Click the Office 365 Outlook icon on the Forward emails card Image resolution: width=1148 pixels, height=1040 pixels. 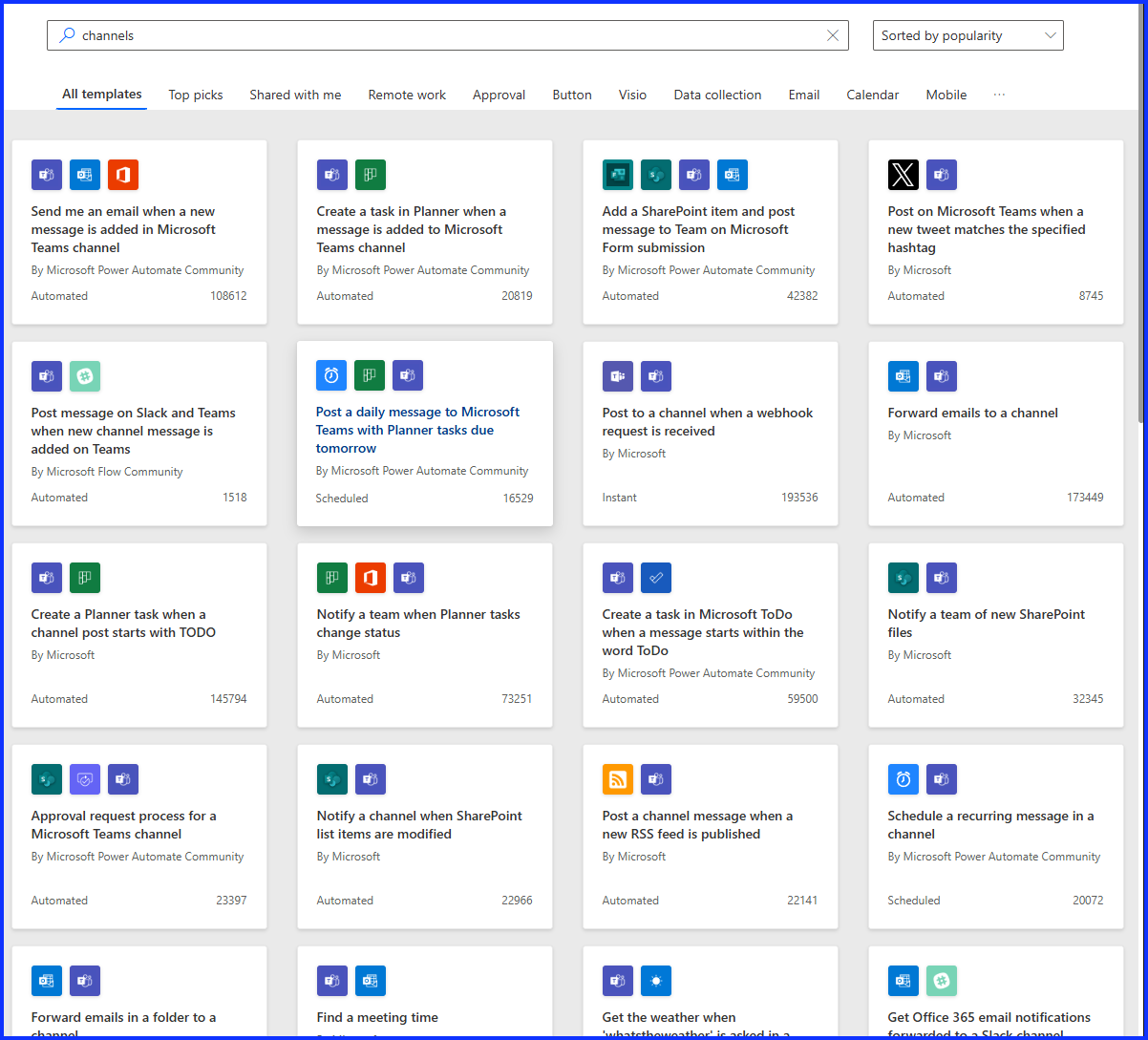pos(903,376)
